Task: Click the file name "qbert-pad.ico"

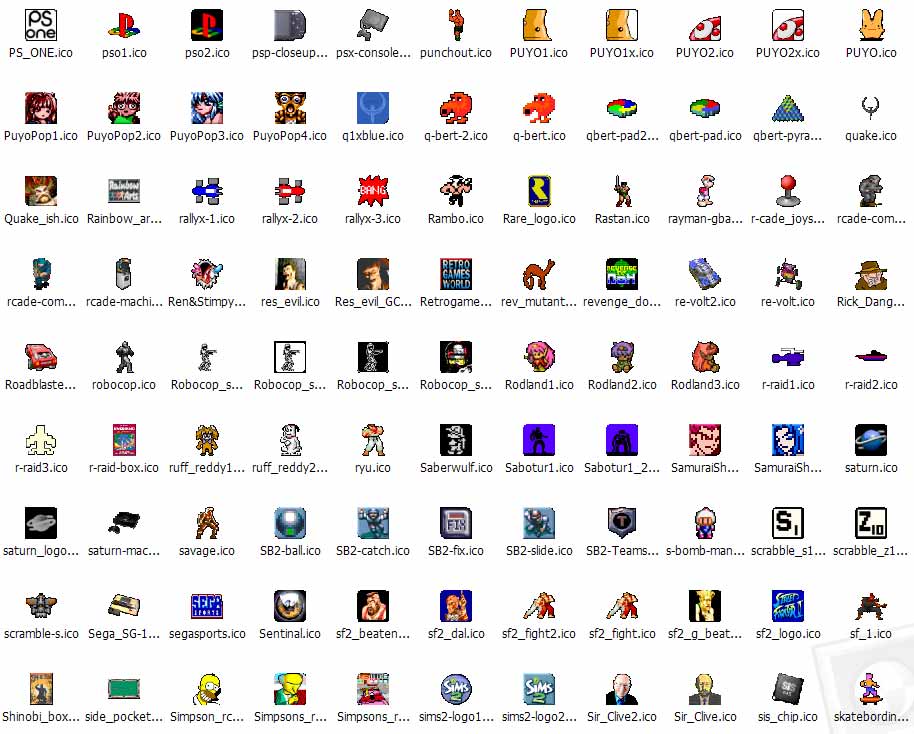Action: point(705,136)
